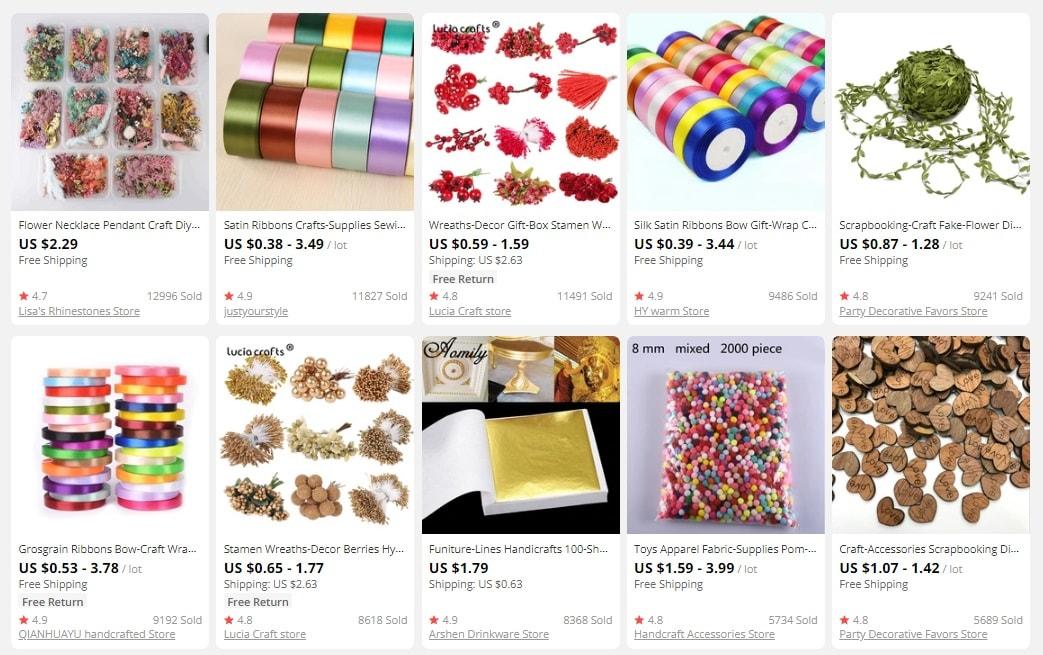Visit QIANHUAYU handcrafted Store
Screen dimensions: 1043x655
pyautogui.click(x=97, y=634)
